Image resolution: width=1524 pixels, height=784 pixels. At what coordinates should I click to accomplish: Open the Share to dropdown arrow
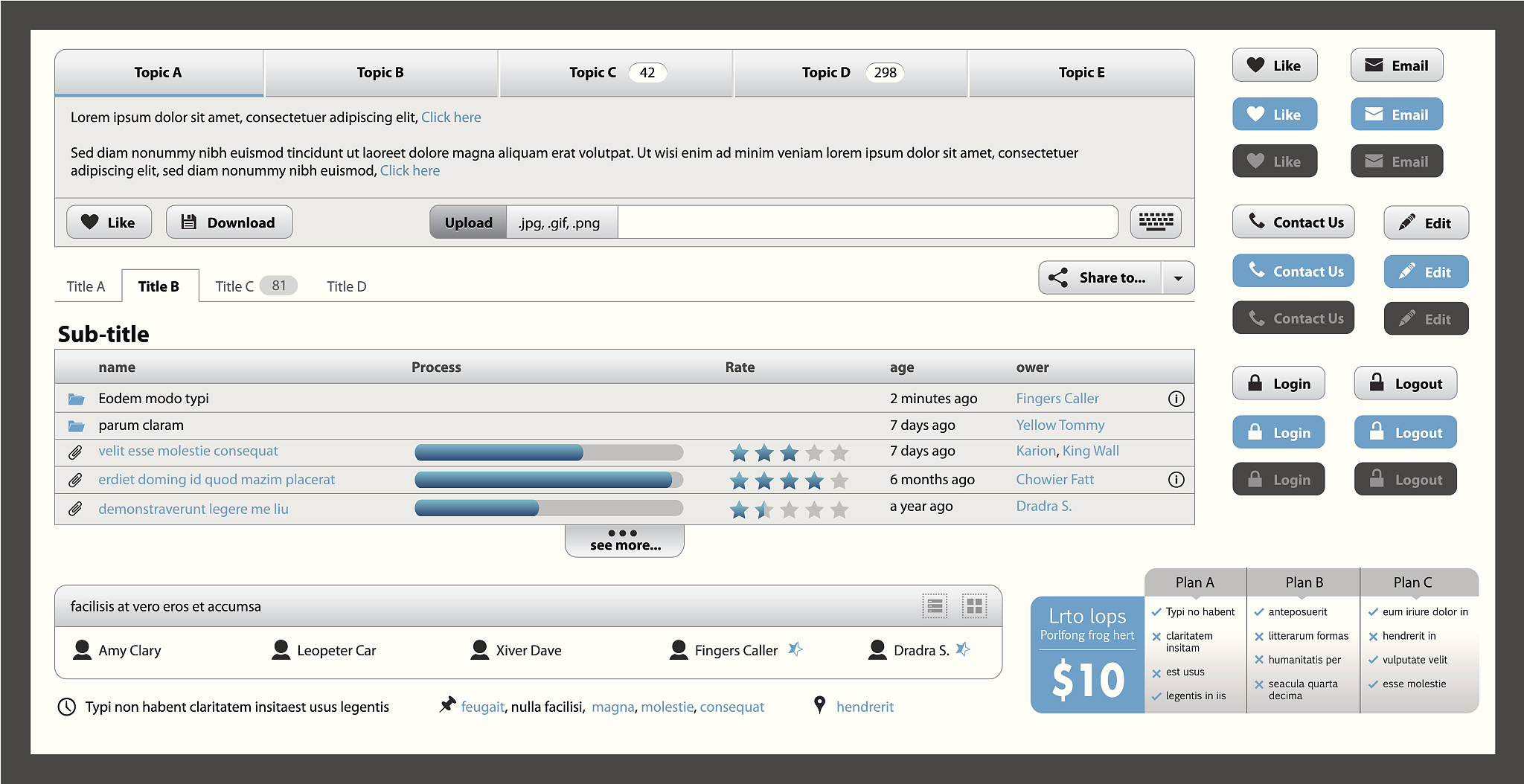click(1178, 278)
